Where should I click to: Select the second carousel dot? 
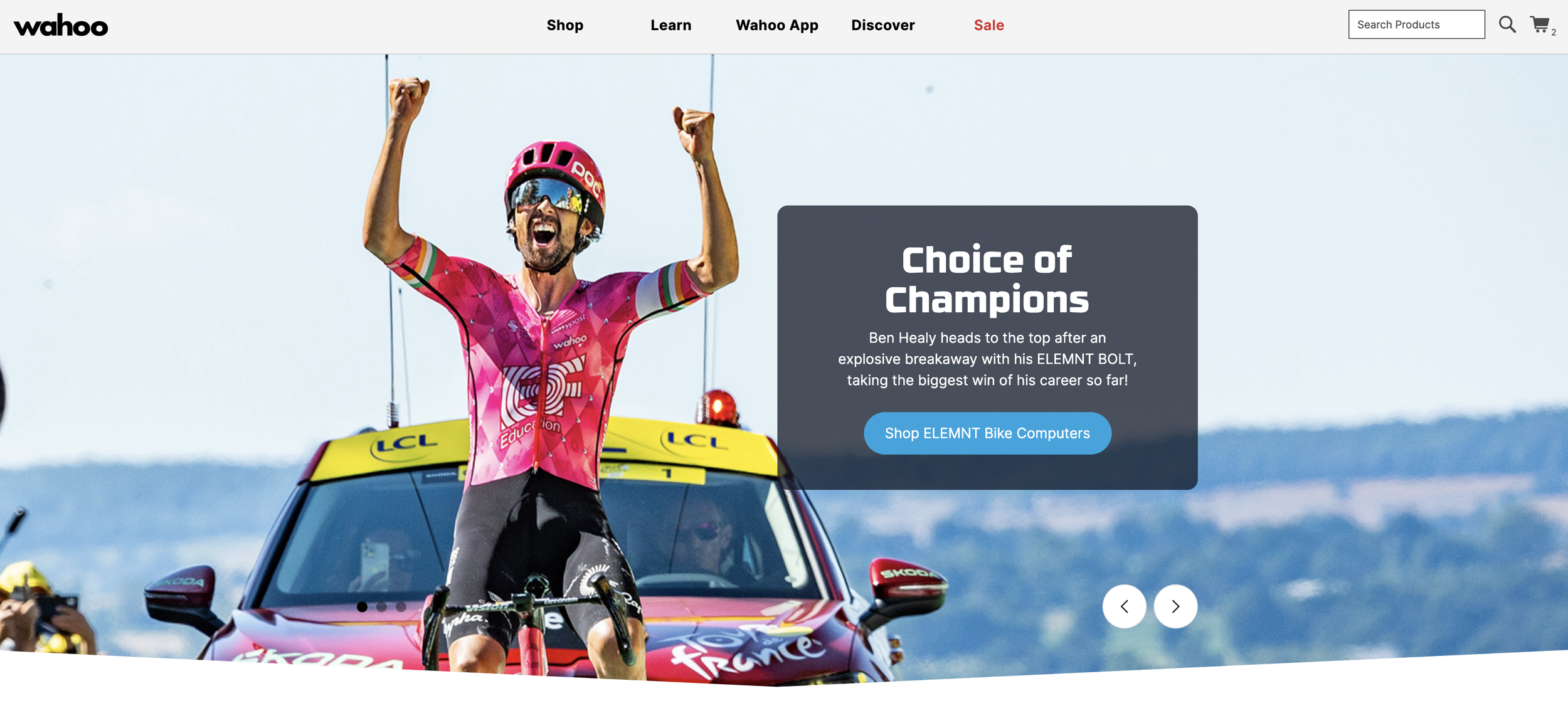[x=381, y=607]
